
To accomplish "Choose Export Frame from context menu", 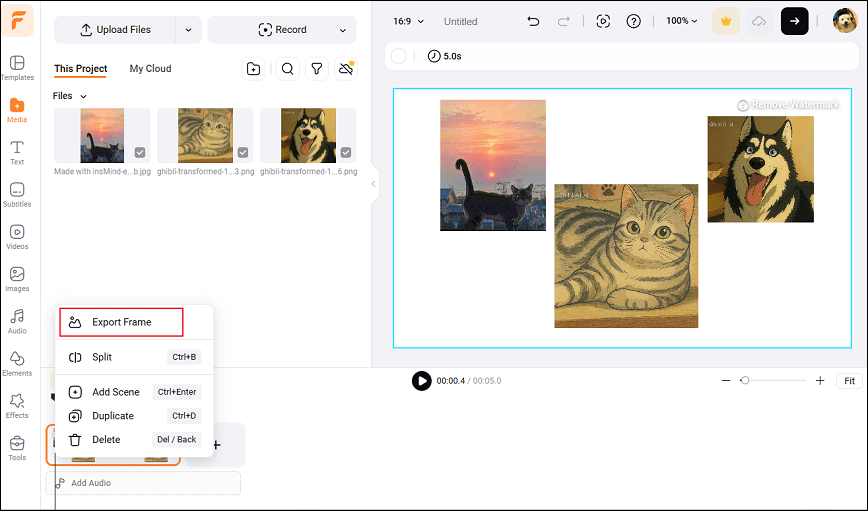I will (121, 322).
